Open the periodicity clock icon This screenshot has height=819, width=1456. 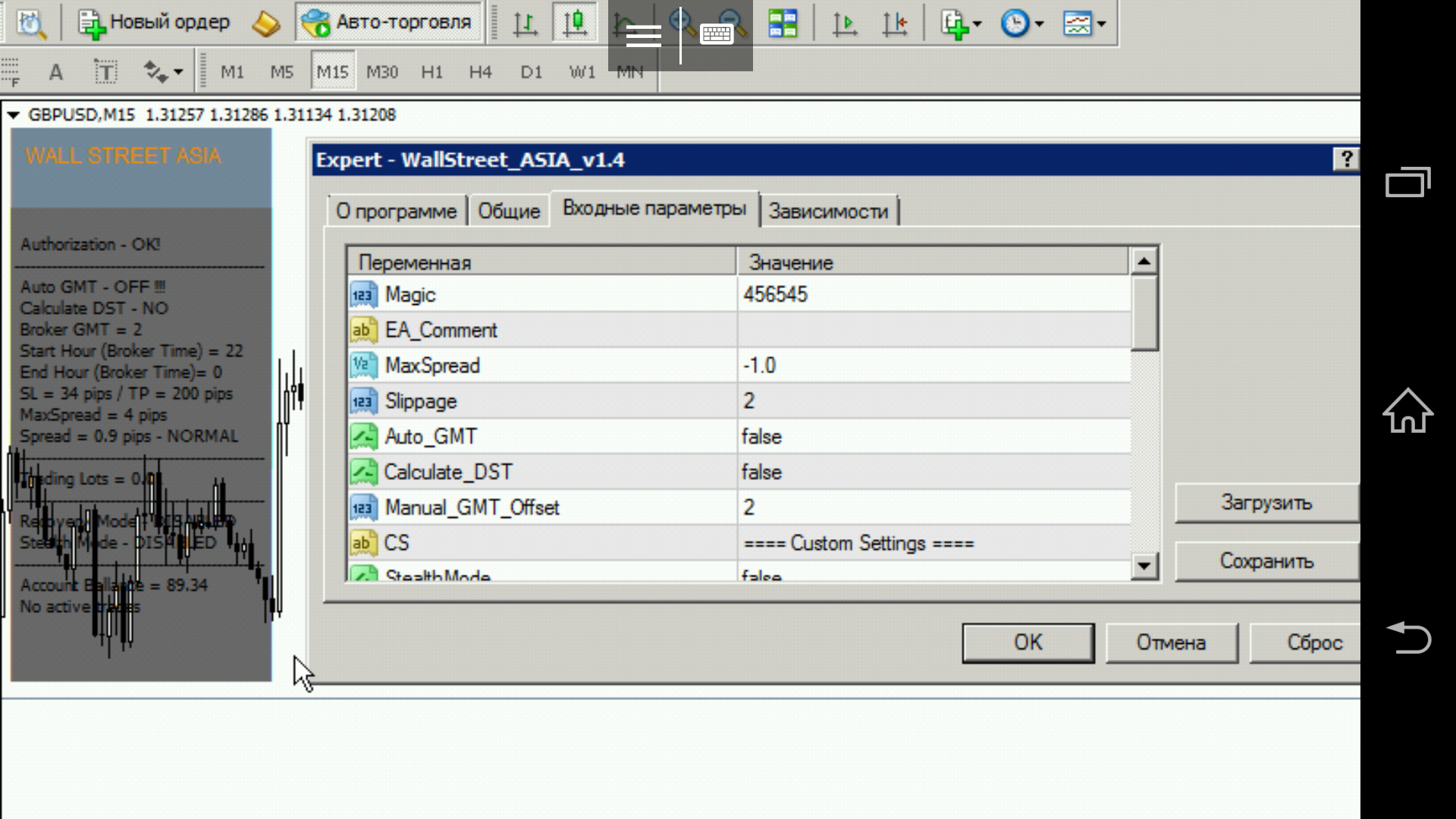[1015, 23]
